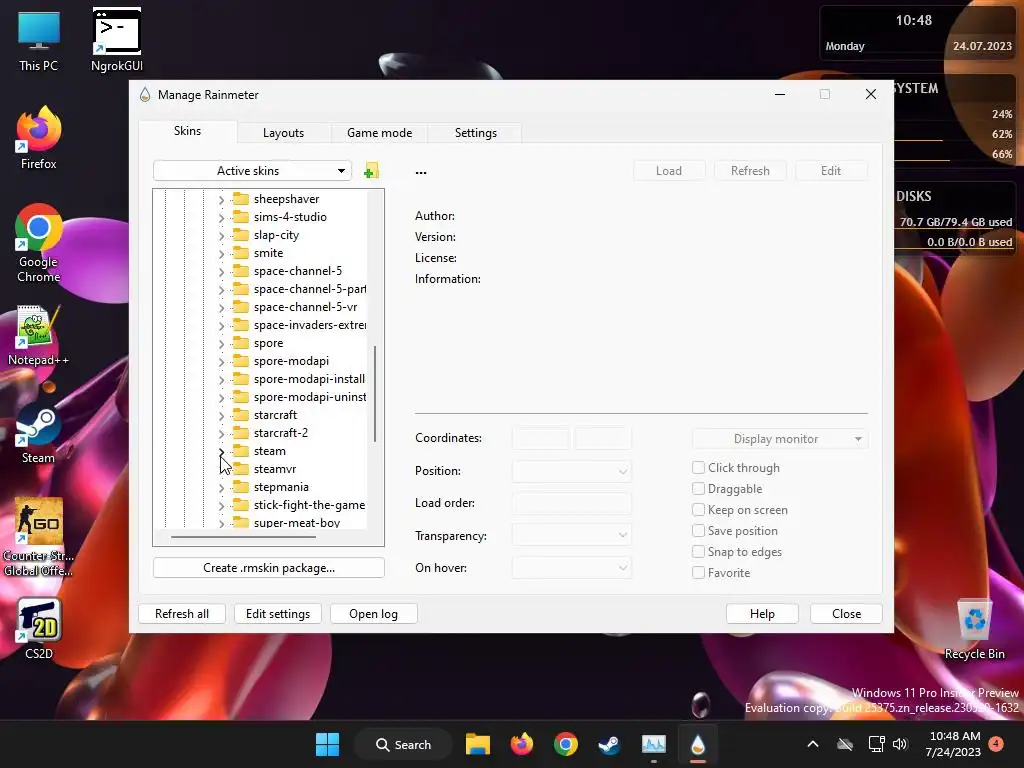Image resolution: width=1024 pixels, height=768 pixels.
Task: Click the Help button
Action: [x=762, y=613]
